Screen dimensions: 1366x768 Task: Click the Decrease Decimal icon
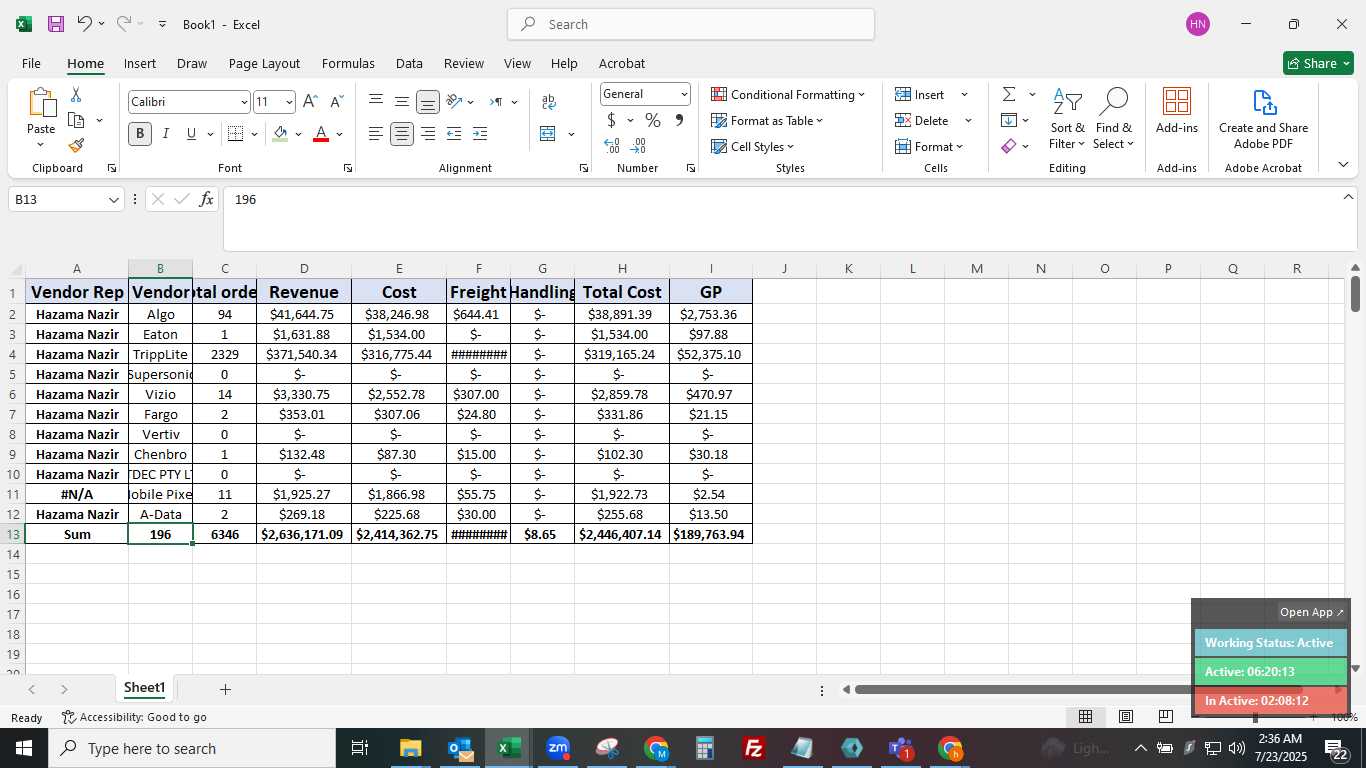pos(638,146)
